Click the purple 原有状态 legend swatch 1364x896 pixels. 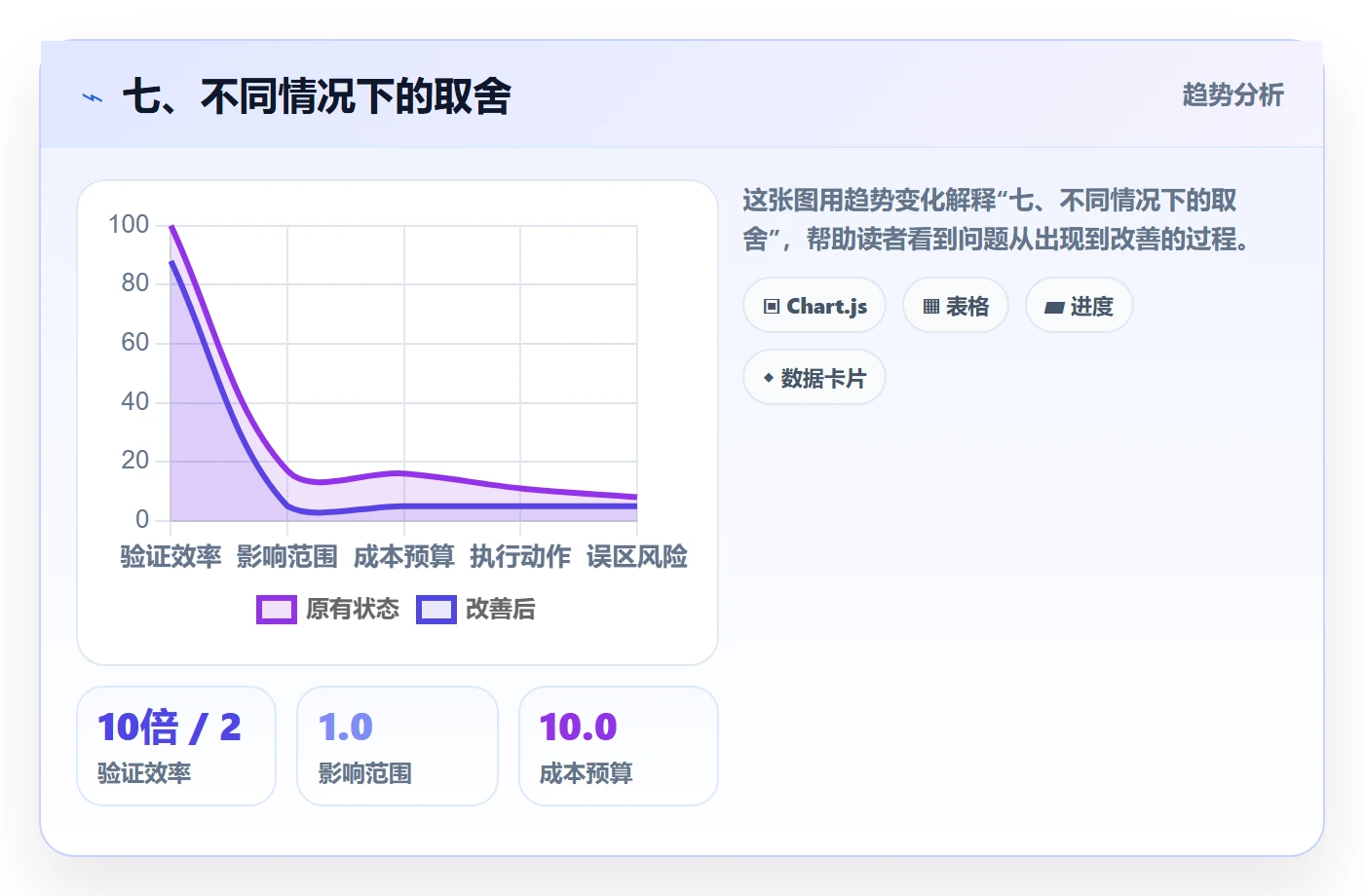277,610
